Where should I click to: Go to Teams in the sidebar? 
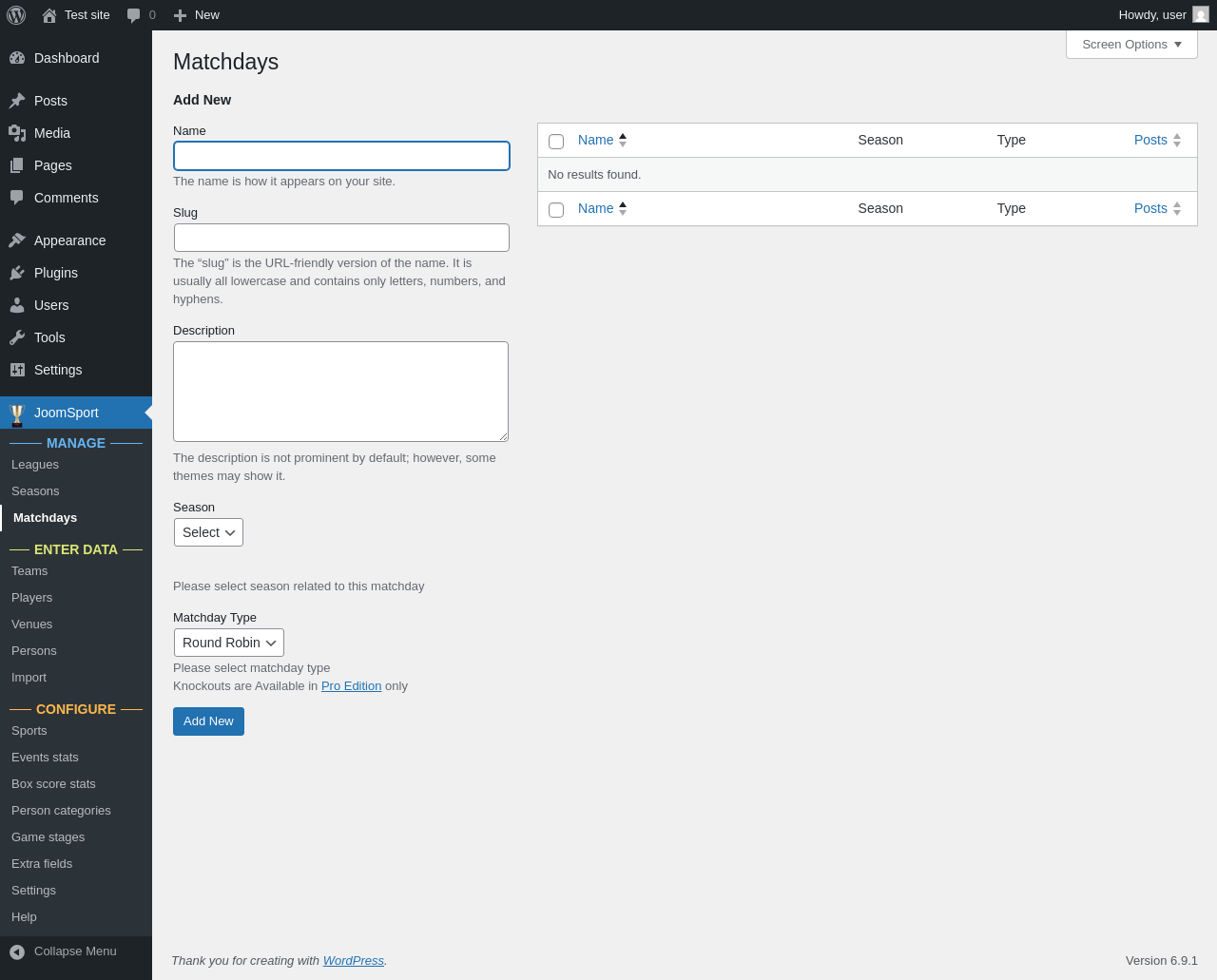pyautogui.click(x=29, y=571)
